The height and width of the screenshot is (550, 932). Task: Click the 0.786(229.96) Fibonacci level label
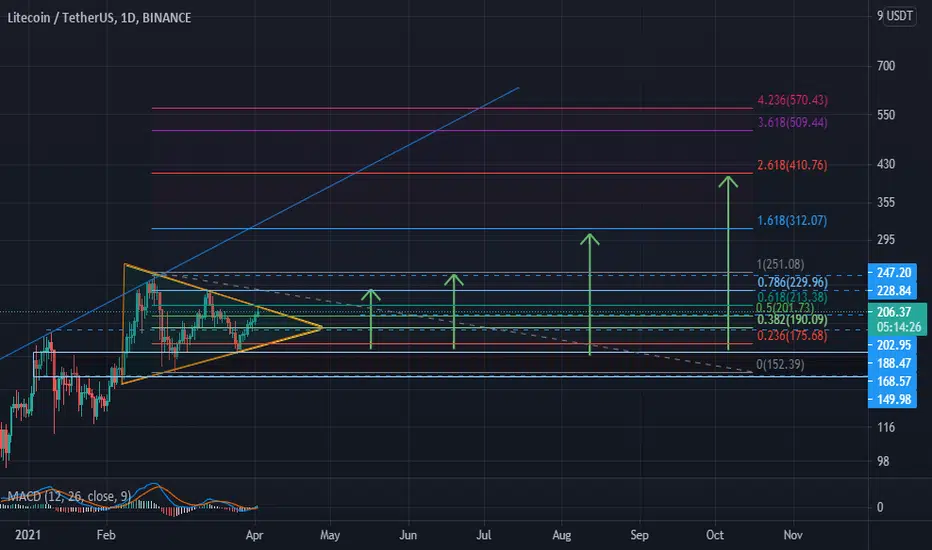[792, 282]
